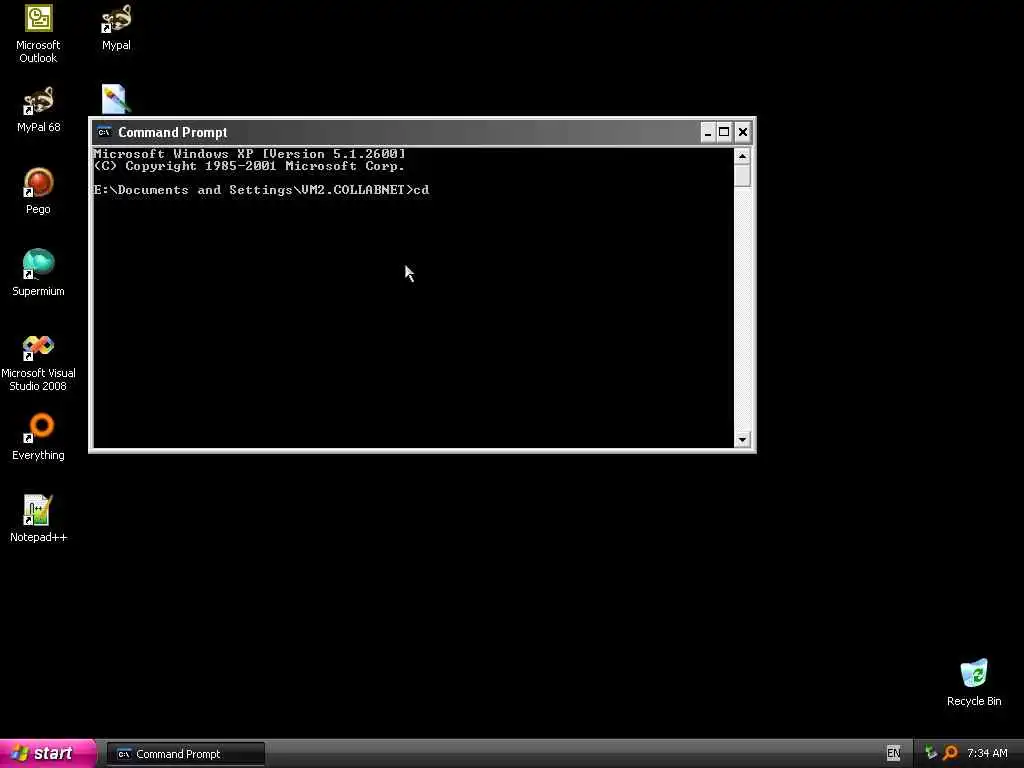Click the 'E:\Documents and Settings\VM2.COLLABNET>cd' prompt line
Viewport: 1024px width, 768px height.
(261, 190)
